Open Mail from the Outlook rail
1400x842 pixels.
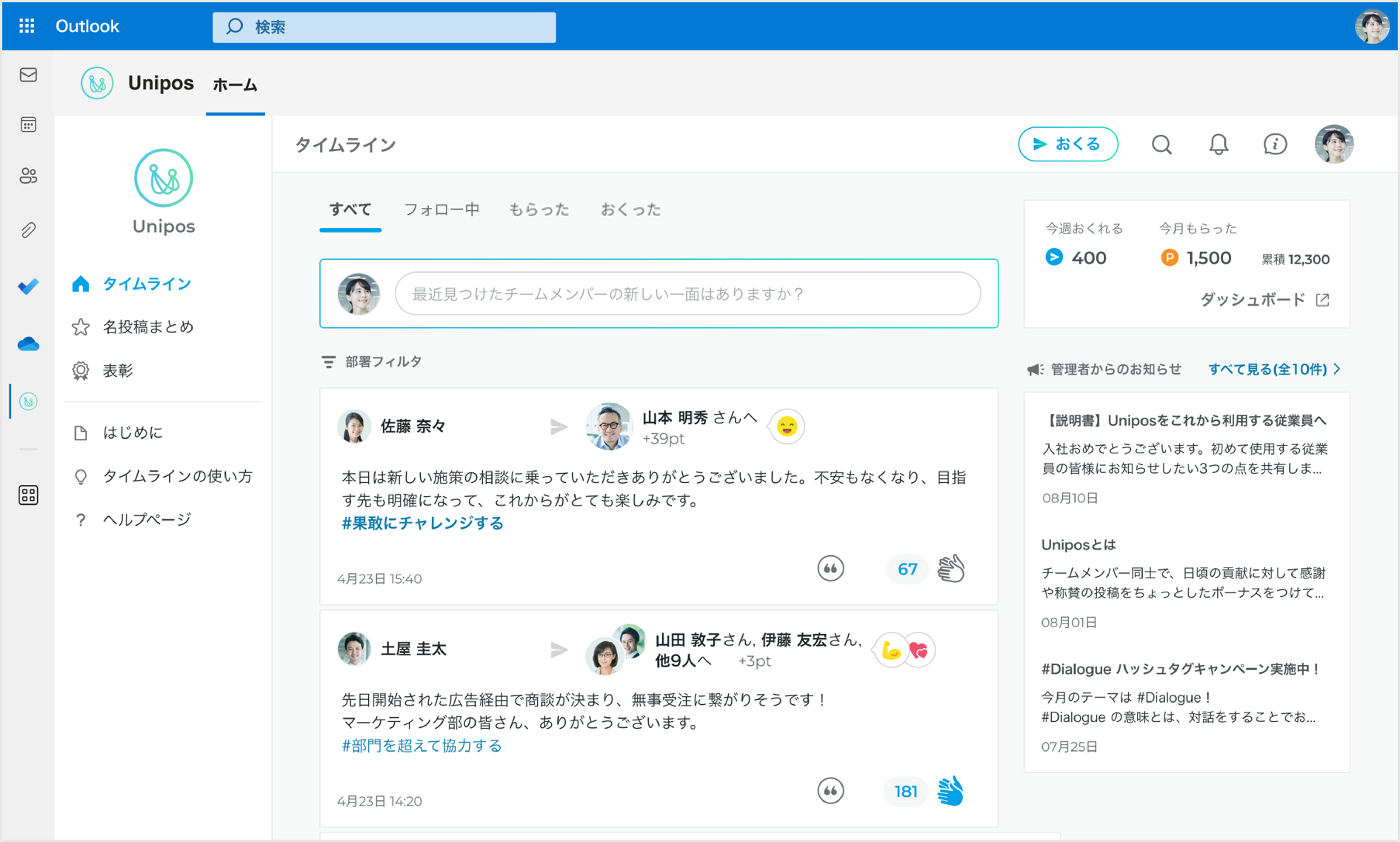click(28, 75)
